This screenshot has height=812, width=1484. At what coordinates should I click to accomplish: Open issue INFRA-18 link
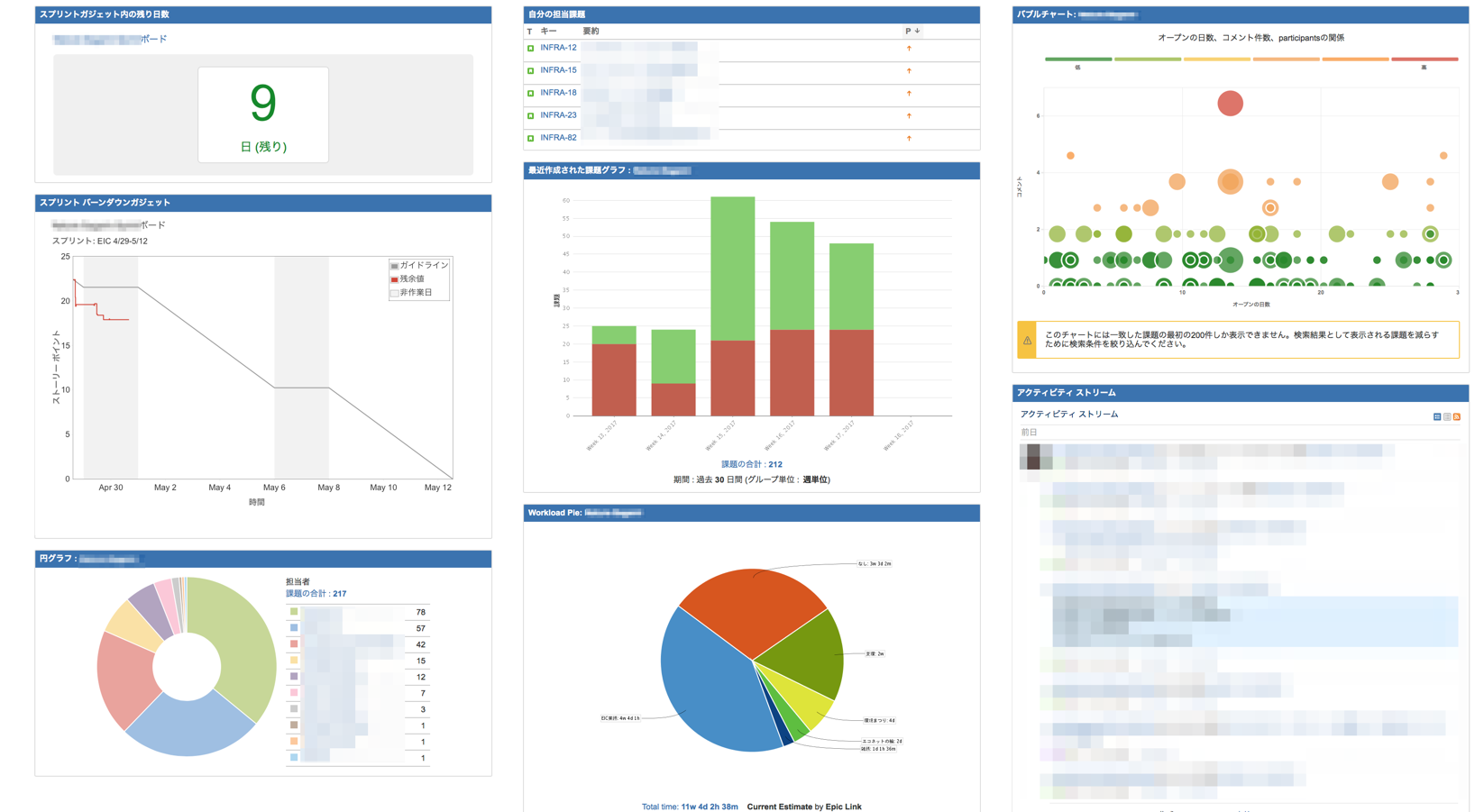click(x=558, y=93)
